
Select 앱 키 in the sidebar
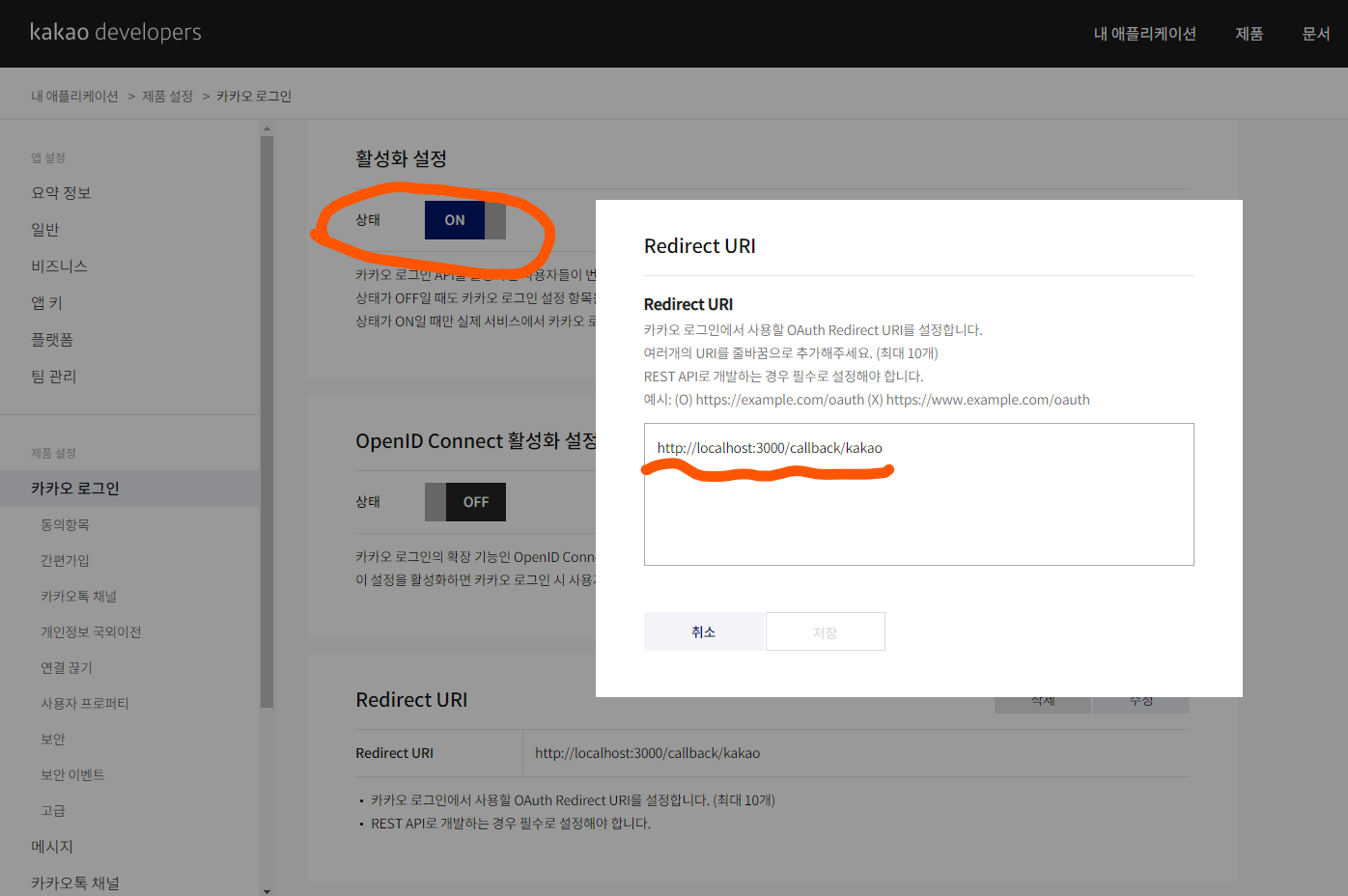click(46, 303)
